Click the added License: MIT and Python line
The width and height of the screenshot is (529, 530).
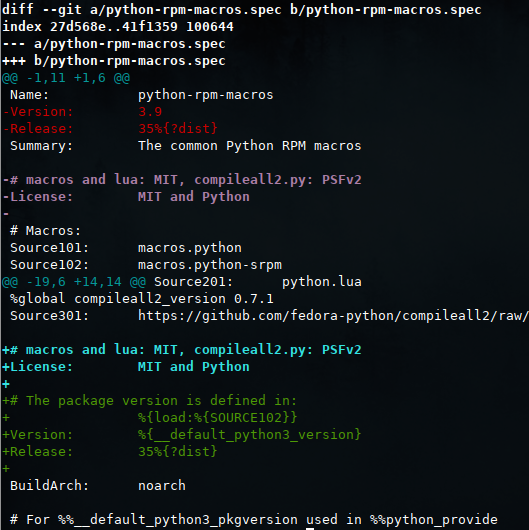[126, 366]
